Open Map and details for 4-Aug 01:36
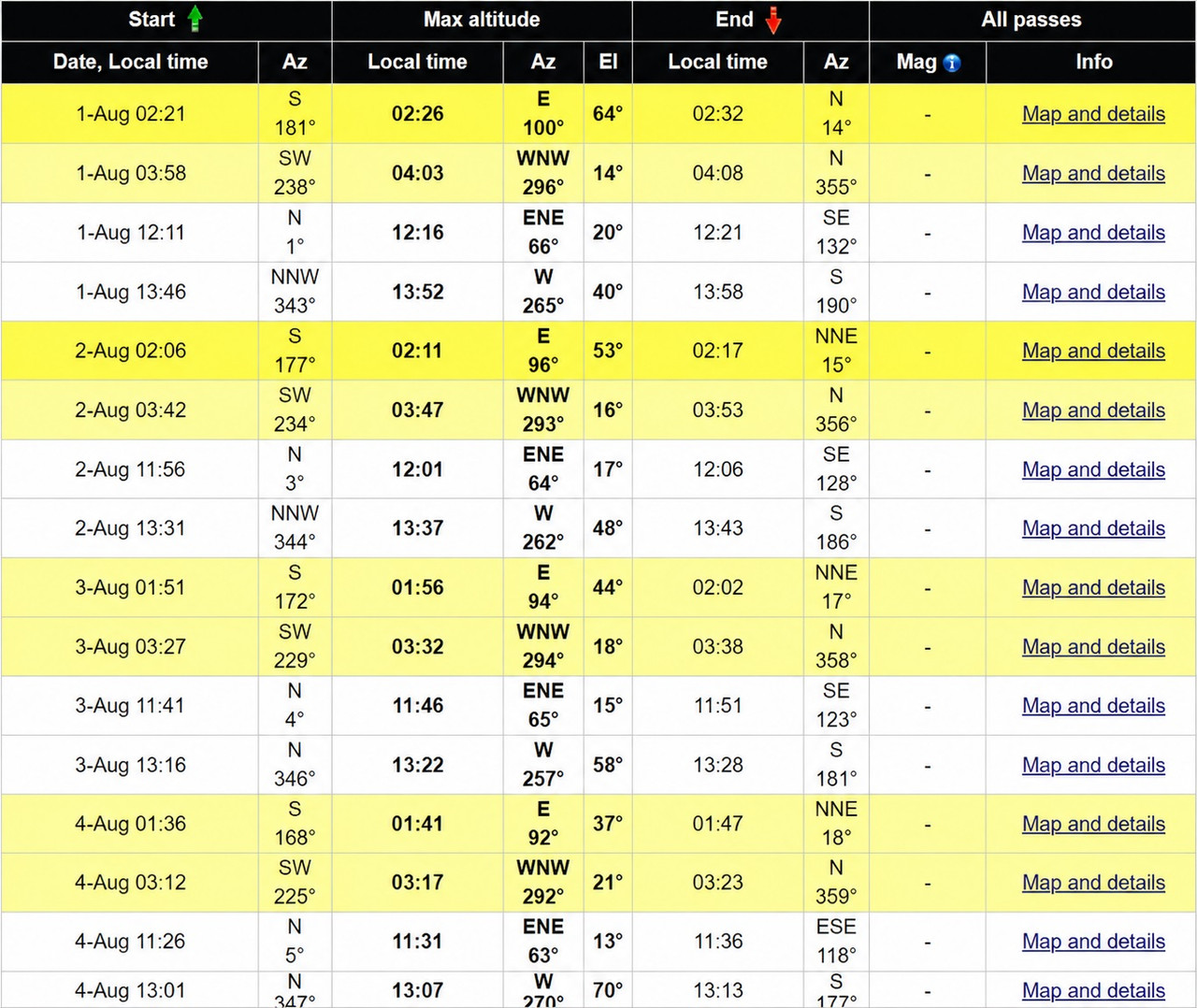The width and height of the screenshot is (1197, 1008). [x=1093, y=825]
